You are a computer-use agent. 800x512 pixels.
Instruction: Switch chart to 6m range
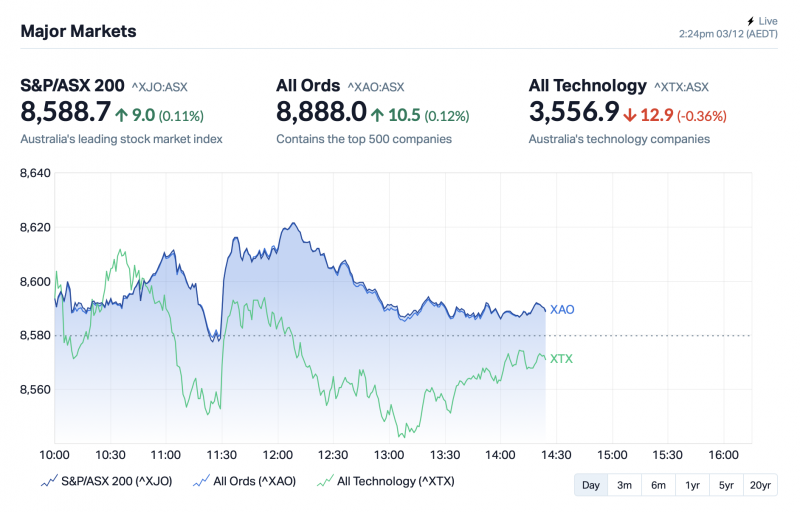pyautogui.click(x=658, y=485)
